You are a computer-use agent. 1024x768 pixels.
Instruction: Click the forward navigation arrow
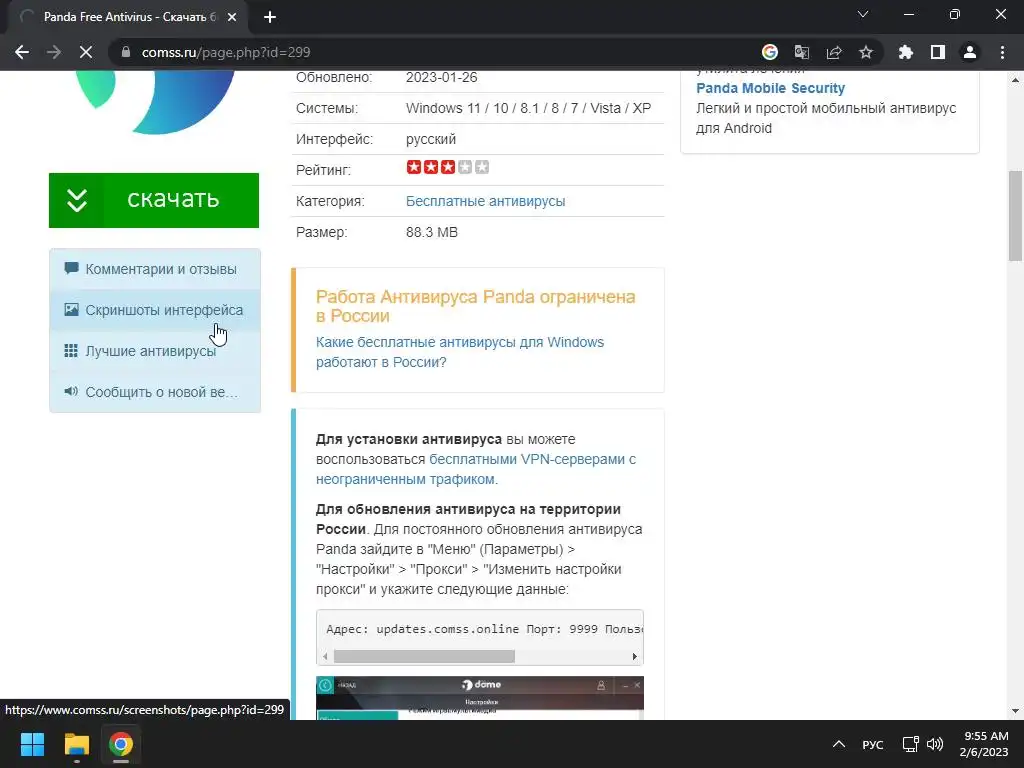point(54,52)
